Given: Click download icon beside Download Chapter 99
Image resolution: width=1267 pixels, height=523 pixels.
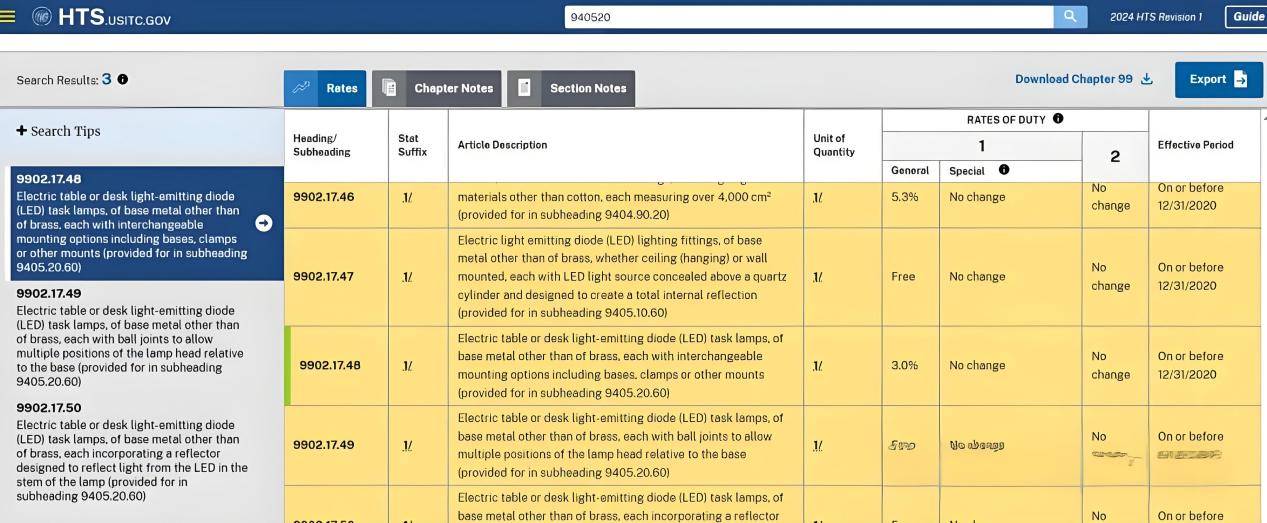Looking at the screenshot, I should [x=1147, y=79].
